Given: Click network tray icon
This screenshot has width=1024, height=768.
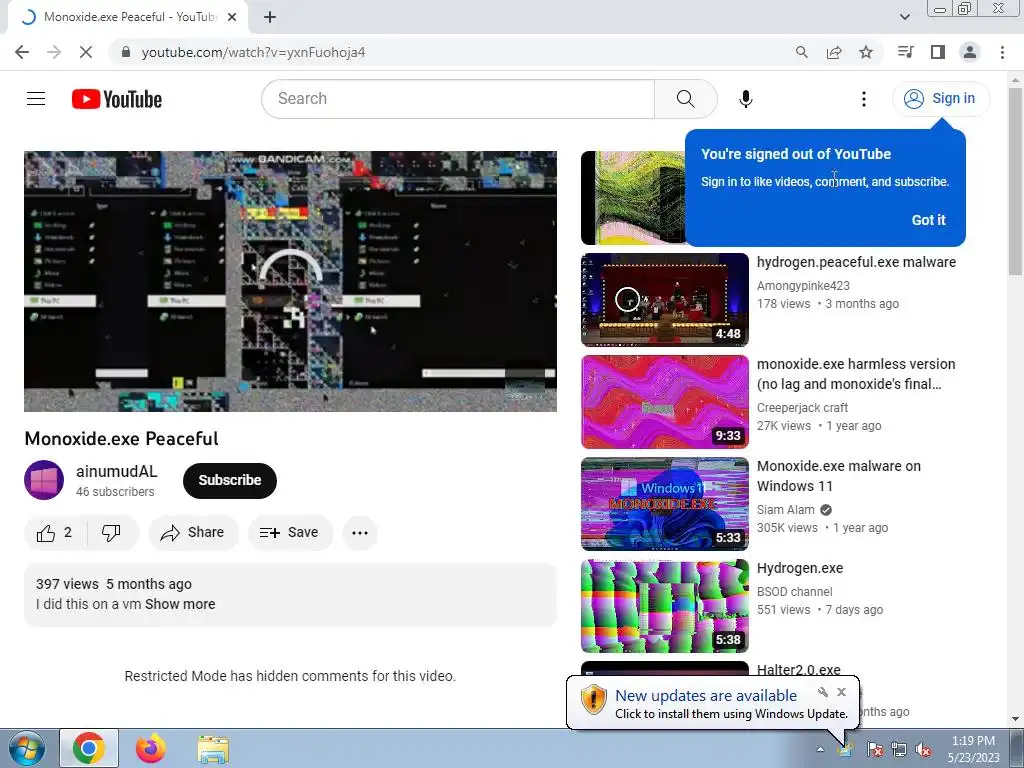Looking at the screenshot, I should tap(899, 750).
